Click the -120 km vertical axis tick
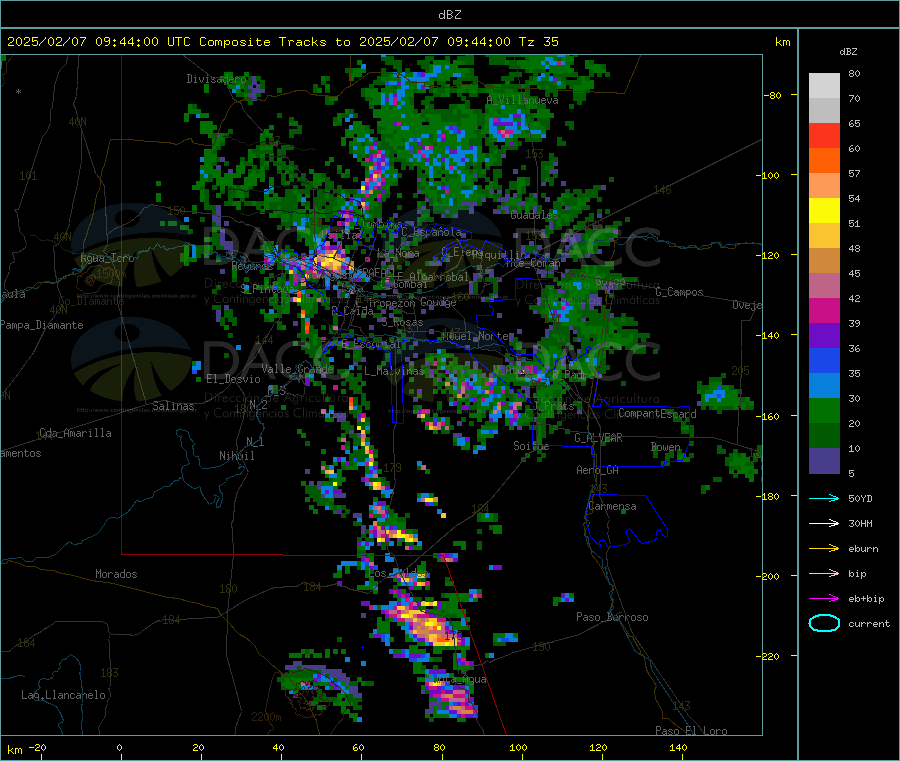 (770, 255)
